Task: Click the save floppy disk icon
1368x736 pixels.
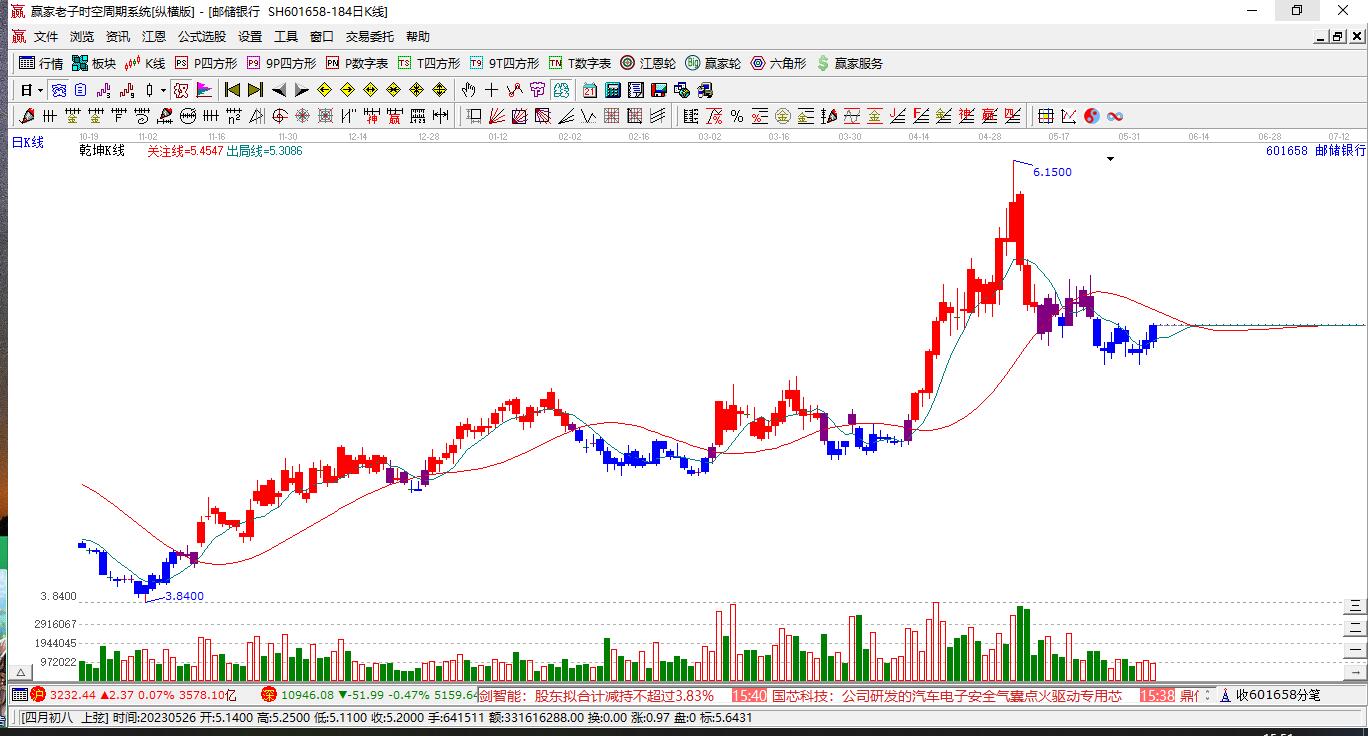Action: click(x=658, y=90)
